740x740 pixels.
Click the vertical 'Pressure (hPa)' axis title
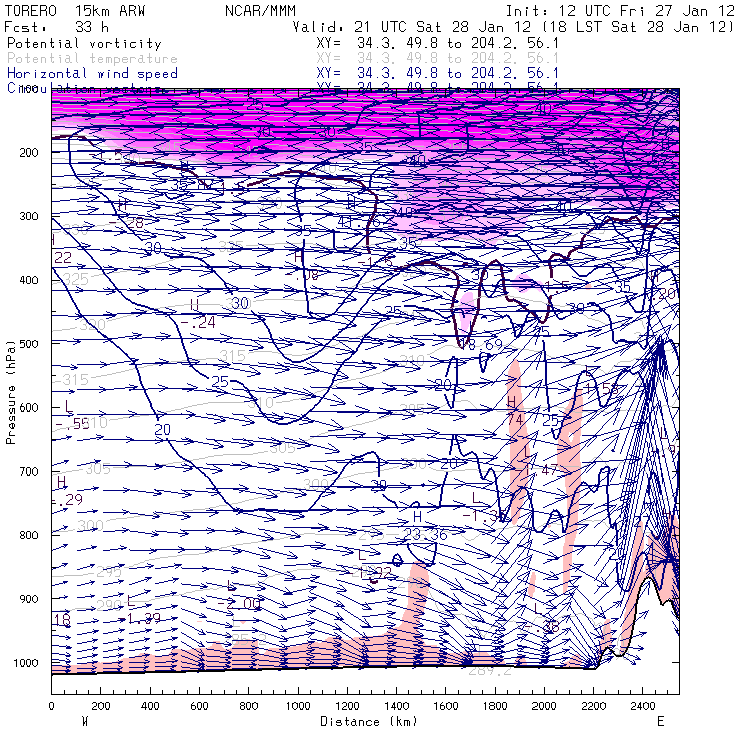10,392
